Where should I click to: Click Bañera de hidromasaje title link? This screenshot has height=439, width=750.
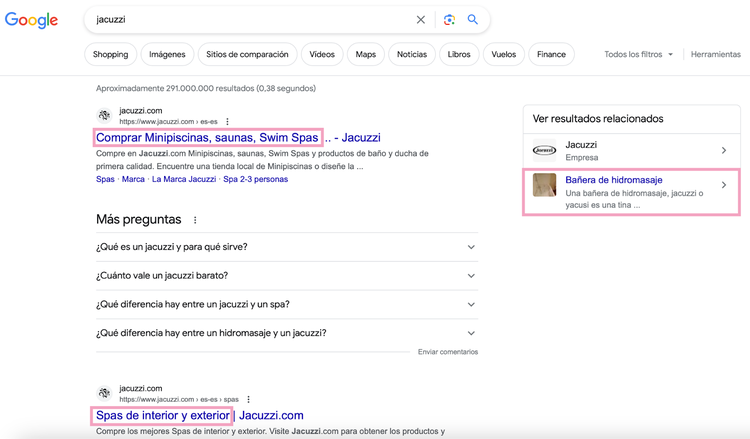click(614, 180)
